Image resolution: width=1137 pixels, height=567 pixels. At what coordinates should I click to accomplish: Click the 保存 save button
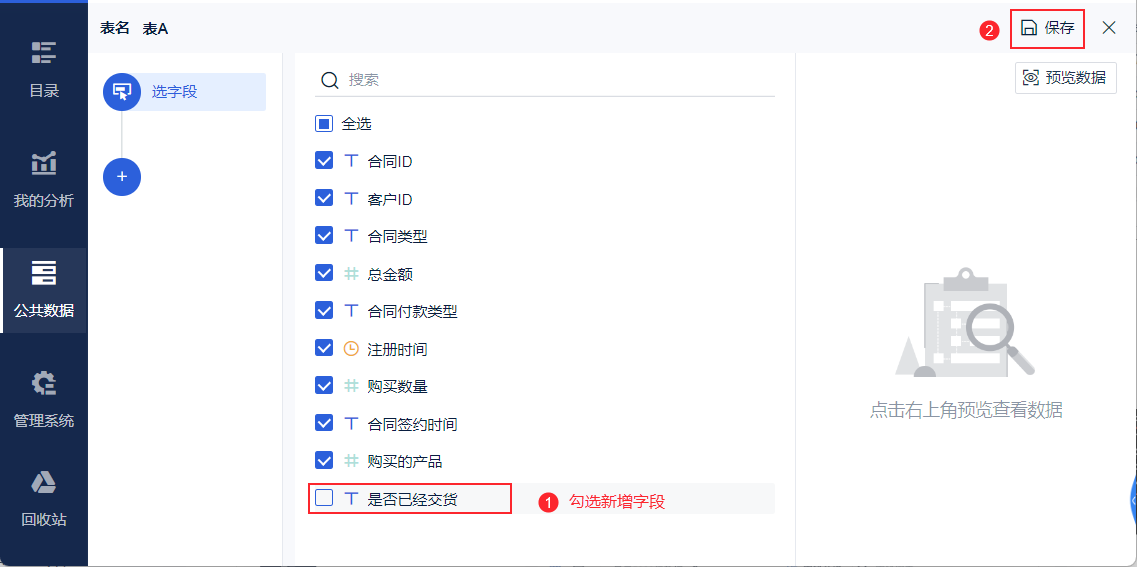point(1047,28)
